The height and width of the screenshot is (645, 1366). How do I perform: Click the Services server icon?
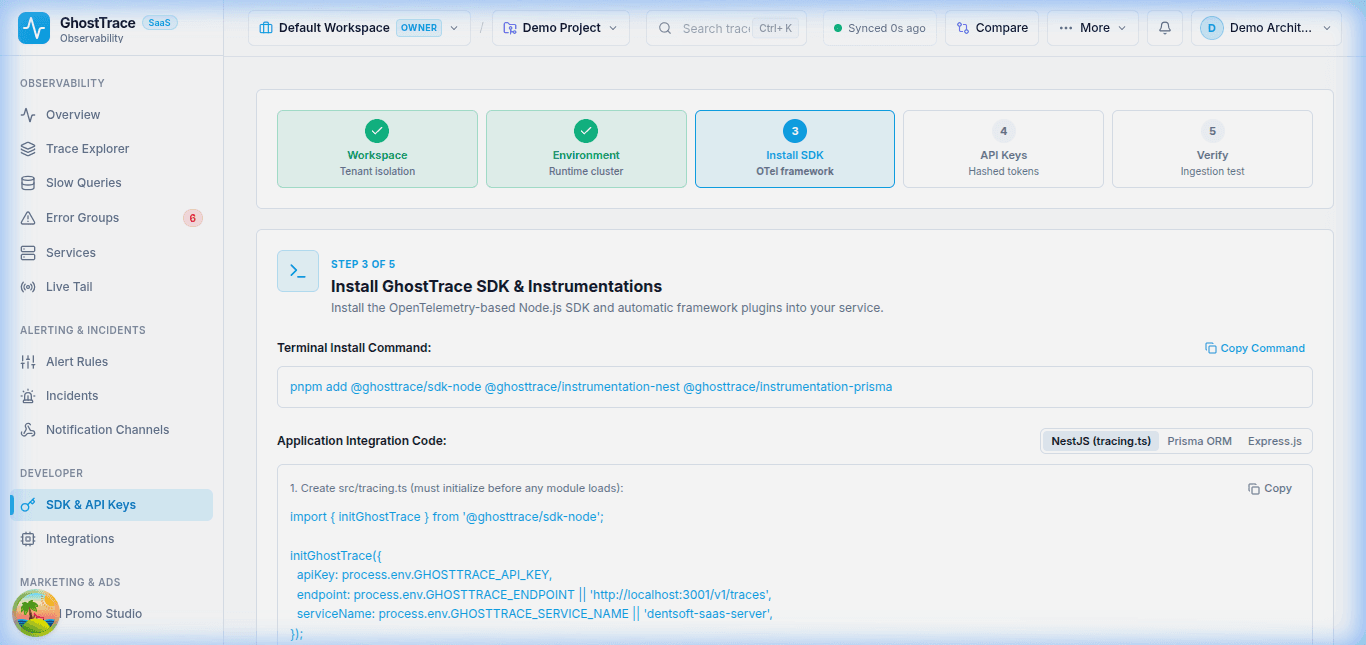click(x=28, y=253)
